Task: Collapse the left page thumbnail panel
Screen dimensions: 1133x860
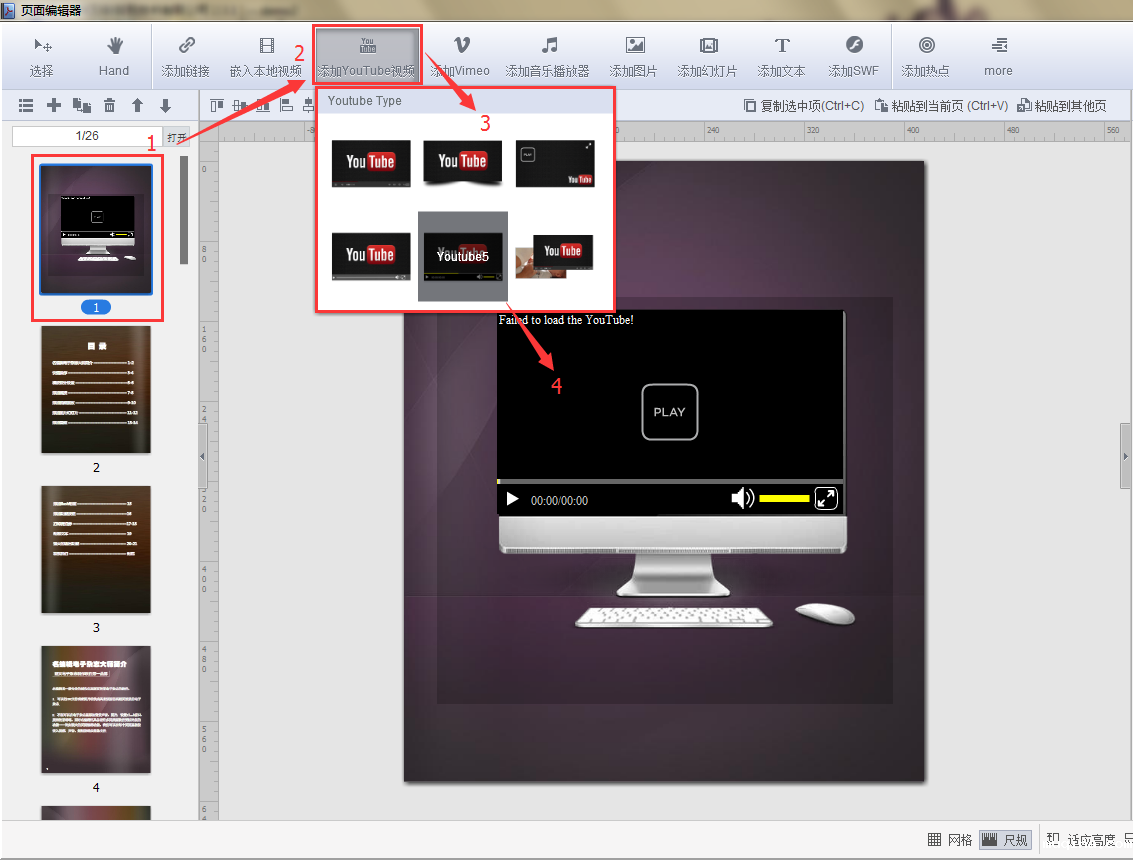Action: 204,455
